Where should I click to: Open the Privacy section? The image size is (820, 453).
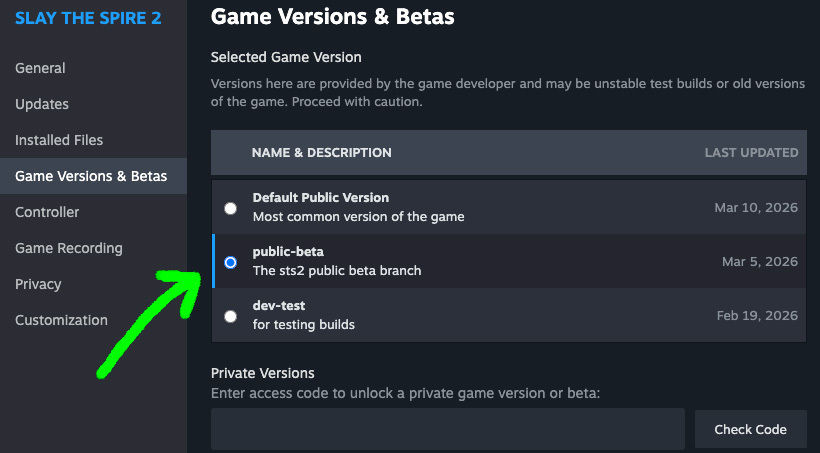pyautogui.click(x=39, y=284)
